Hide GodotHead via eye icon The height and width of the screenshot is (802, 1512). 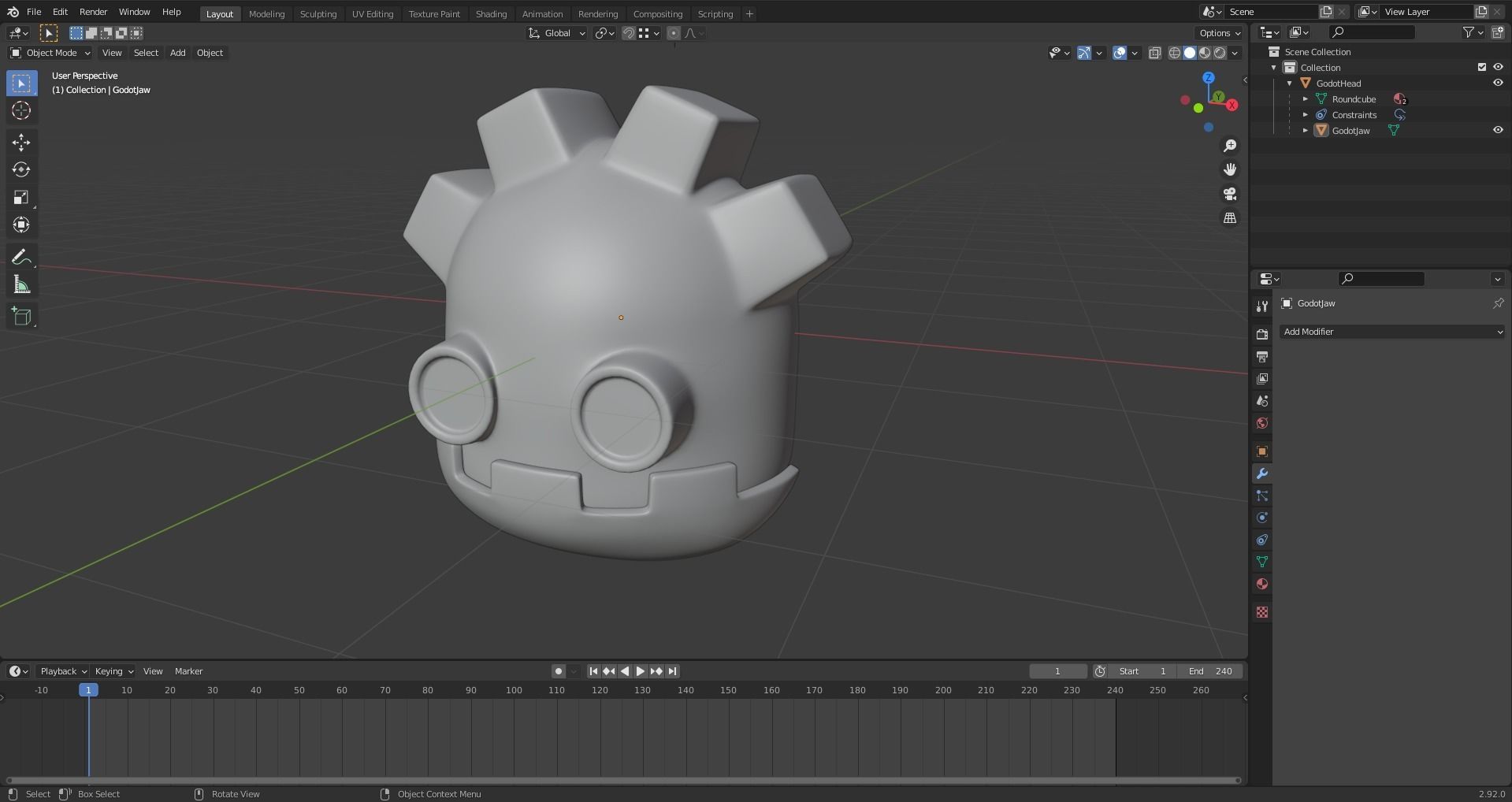[1498, 83]
